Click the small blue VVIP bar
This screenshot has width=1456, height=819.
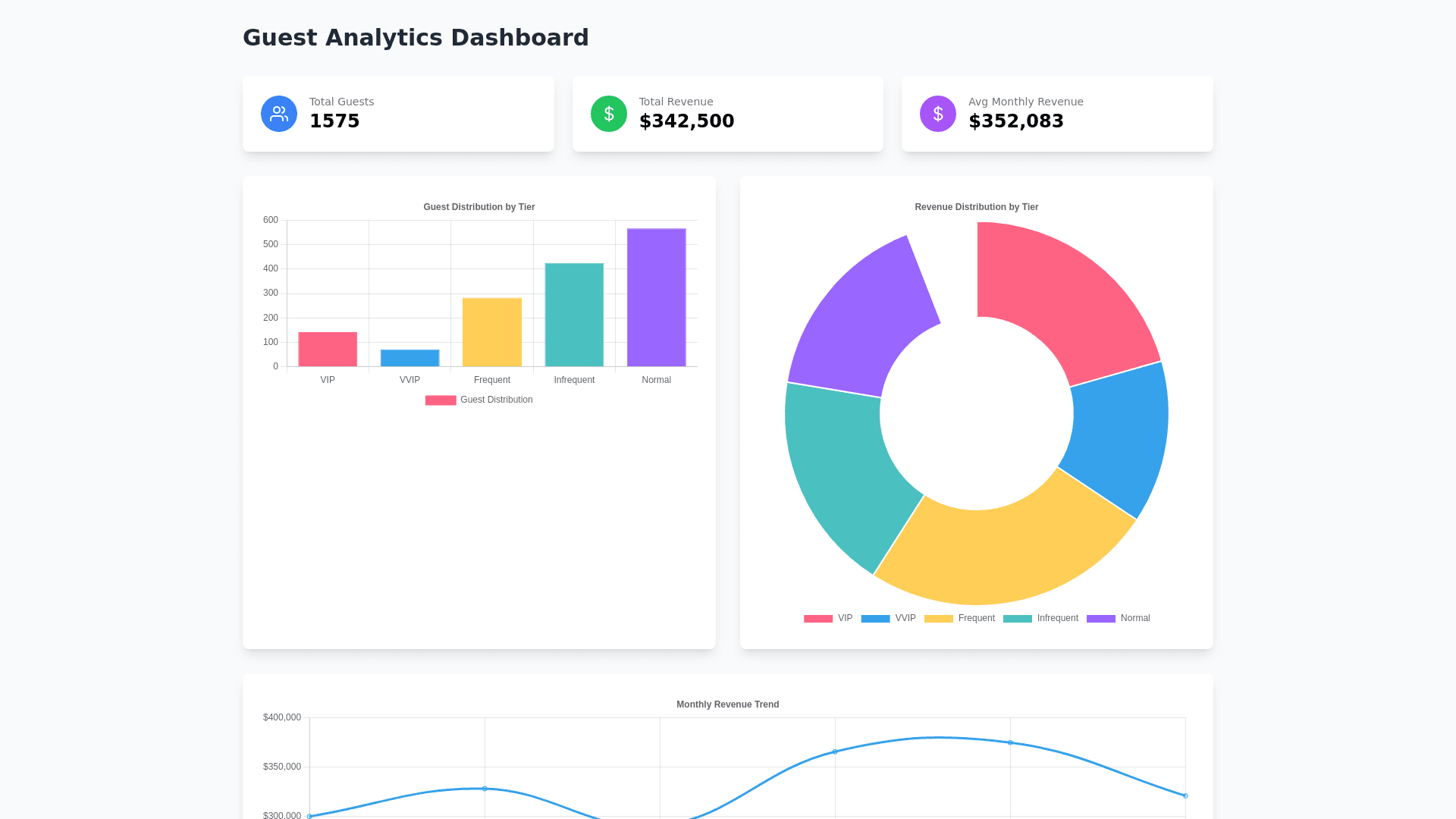(x=409, y=358)
